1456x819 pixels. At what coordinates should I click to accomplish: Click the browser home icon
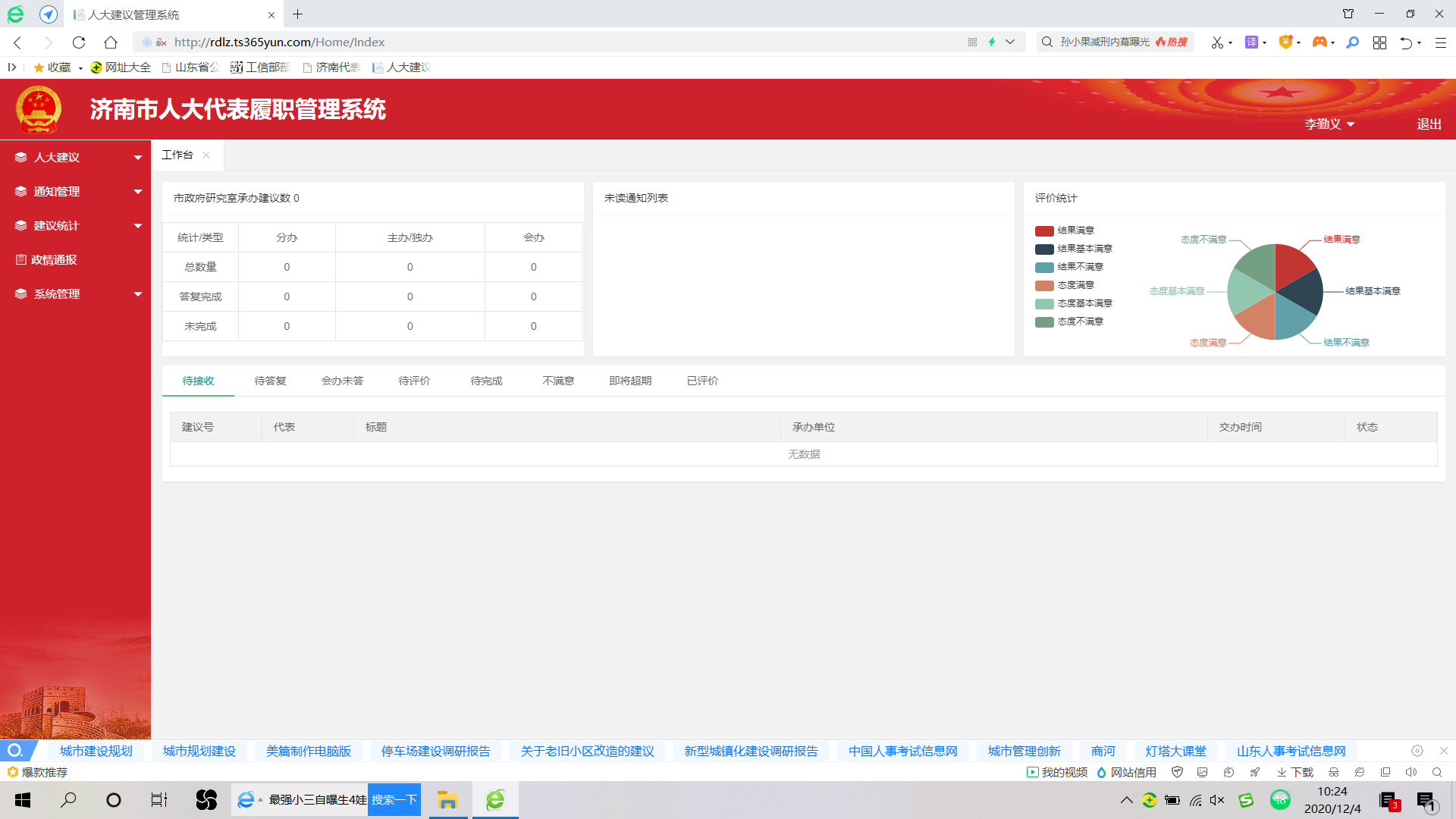111,42
